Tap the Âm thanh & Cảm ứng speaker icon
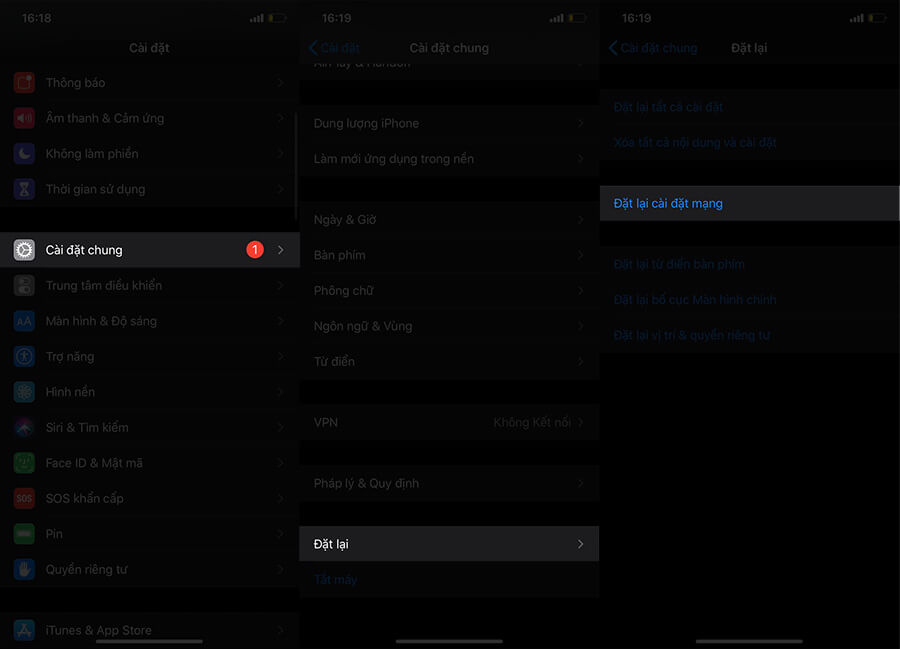The image size is (900, 649). (x=24, y=118)
